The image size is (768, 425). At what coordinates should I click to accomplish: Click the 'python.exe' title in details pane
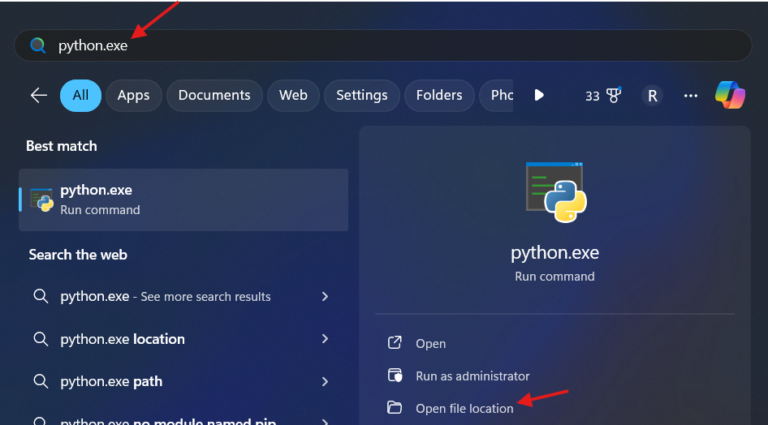555,253
